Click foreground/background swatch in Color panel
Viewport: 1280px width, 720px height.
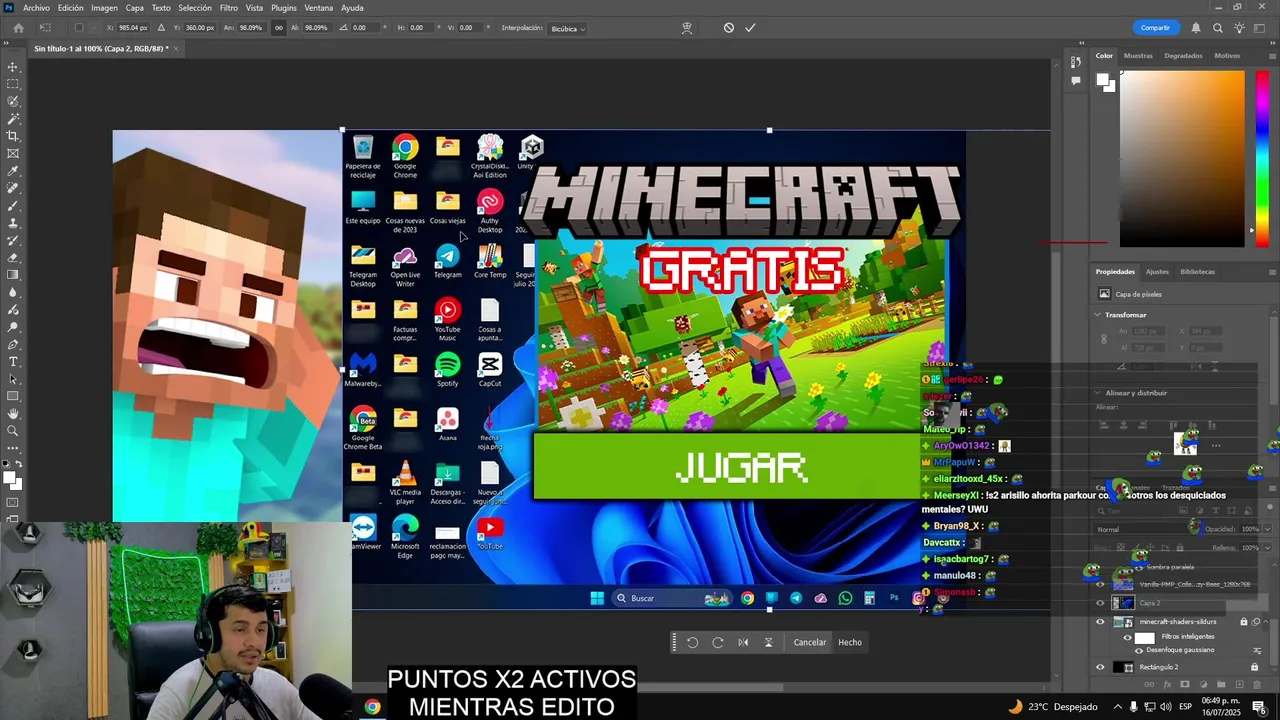pyautogui.click(x=1105, y=83)
